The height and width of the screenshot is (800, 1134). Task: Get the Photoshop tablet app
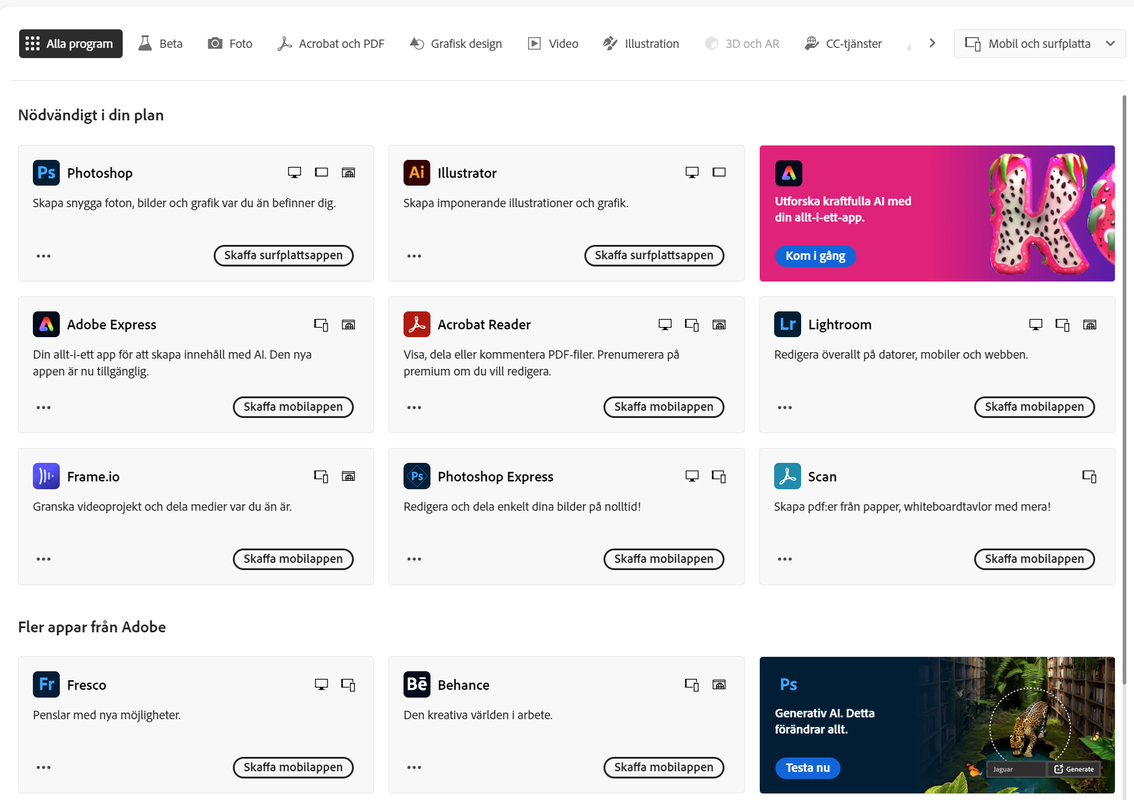(x=284, y=255)
